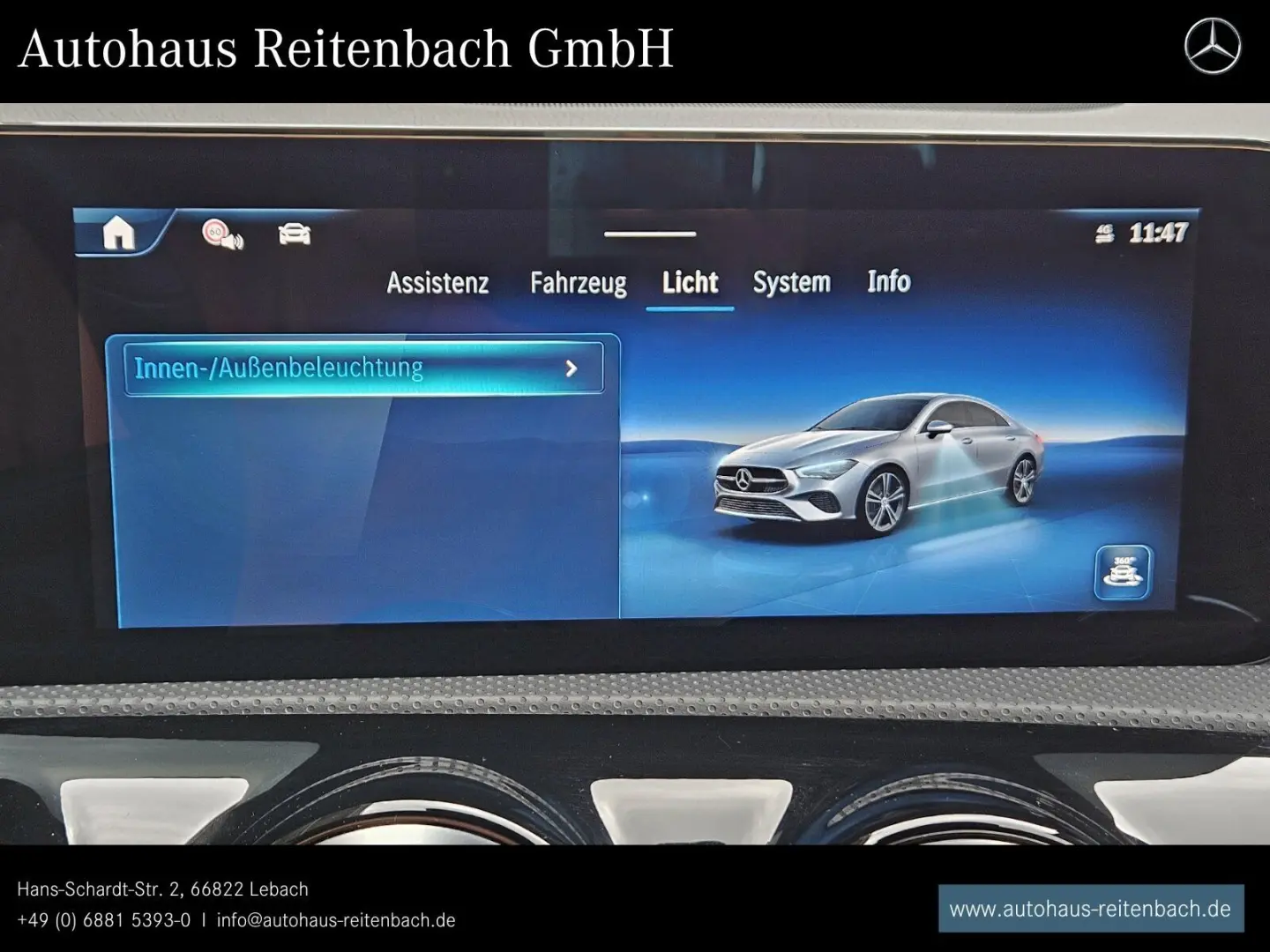Viewport: 1270px width, 952px height.
Task: Tap the Home icon
Action: tap(118, 233)
